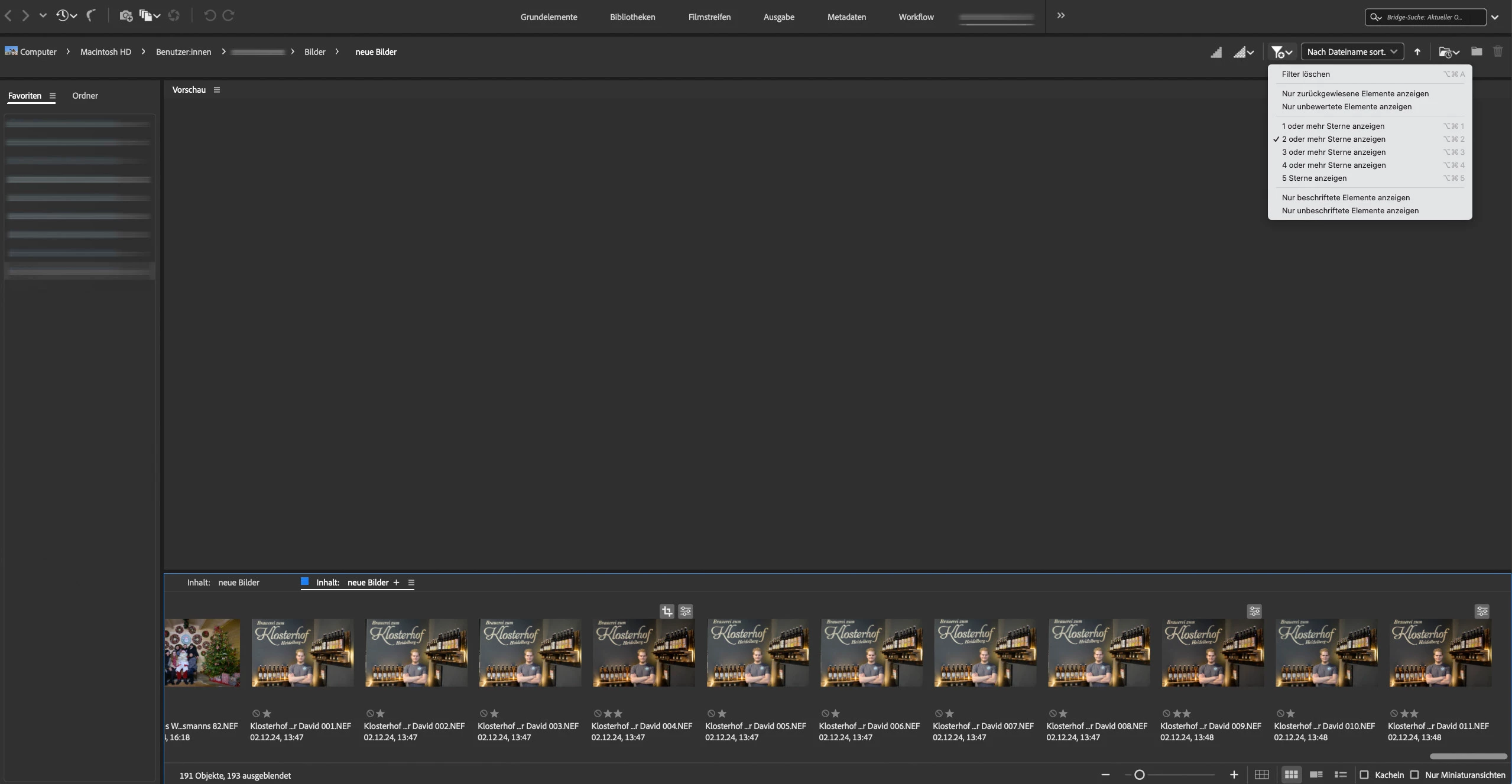Click the get photos from camera icon
1512x784 pixels.
click(x=125, y=16)
